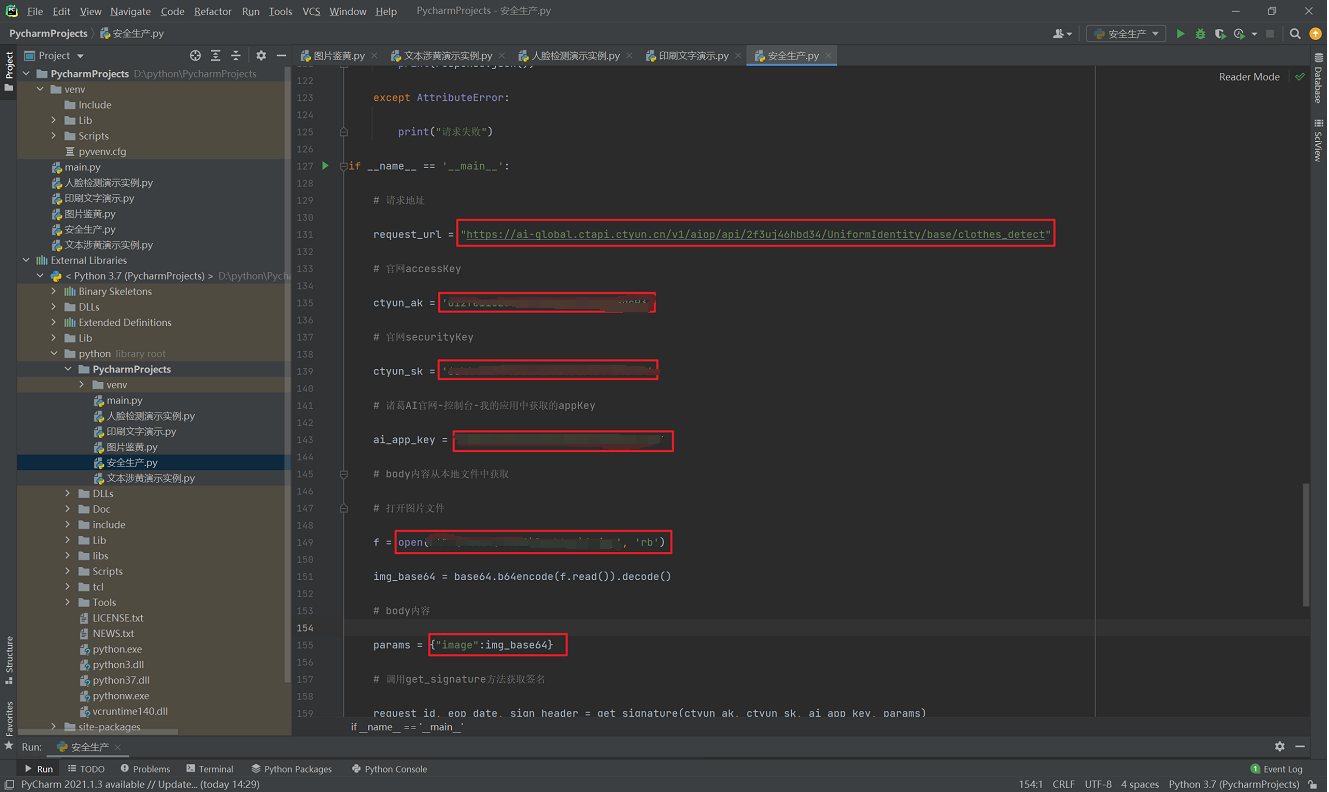Image resolution: width=1329 pixels, height=792 pixels.
Task: Close the 安全生产.py editor tab
Action: coord(828,56)
